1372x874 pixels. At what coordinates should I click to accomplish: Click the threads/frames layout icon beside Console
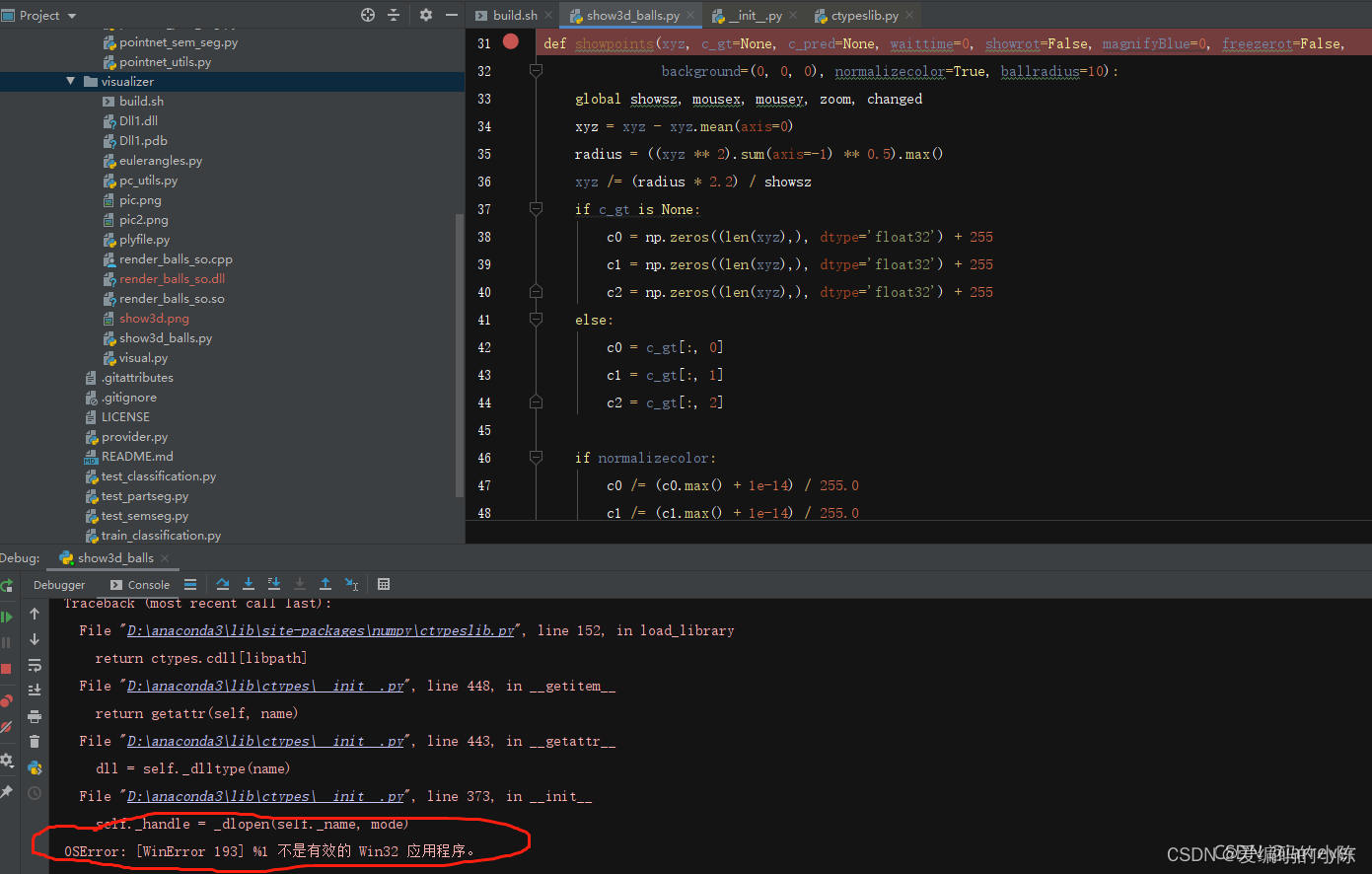click(x=190, y=584)
